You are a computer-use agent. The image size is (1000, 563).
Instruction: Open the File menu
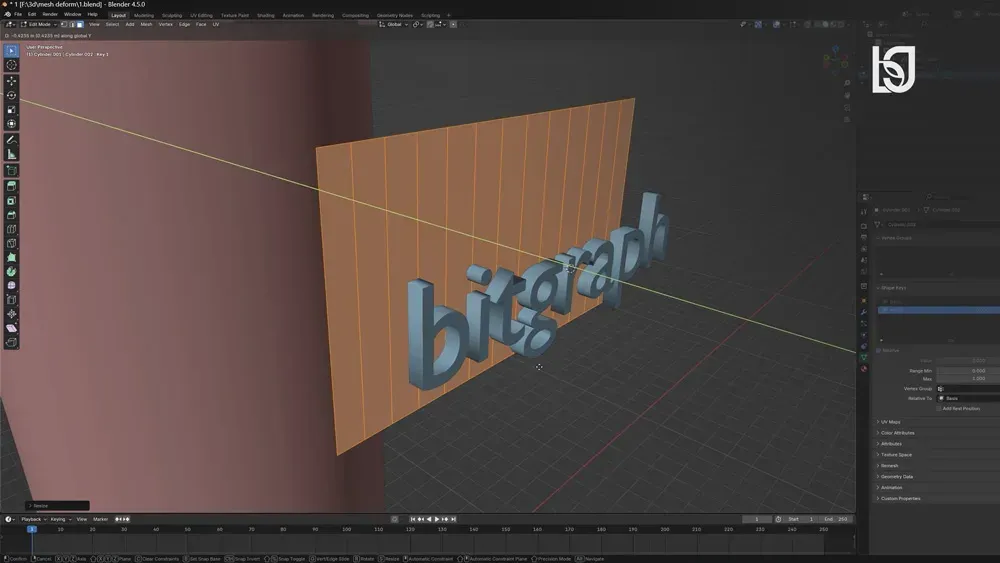[18, 14]
